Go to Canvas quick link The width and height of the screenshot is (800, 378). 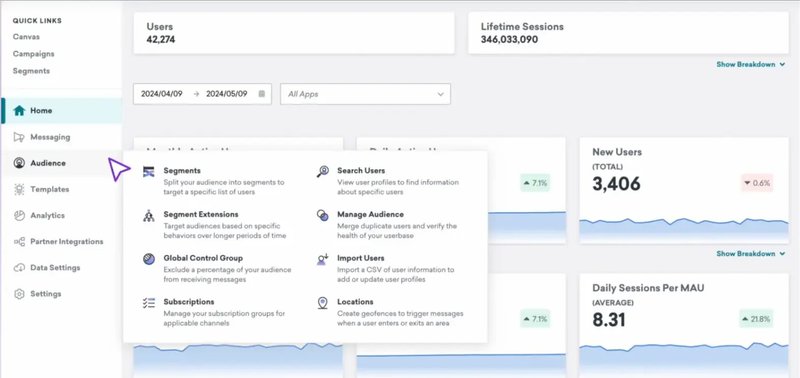pyautogui.click(x=26, y=37)
